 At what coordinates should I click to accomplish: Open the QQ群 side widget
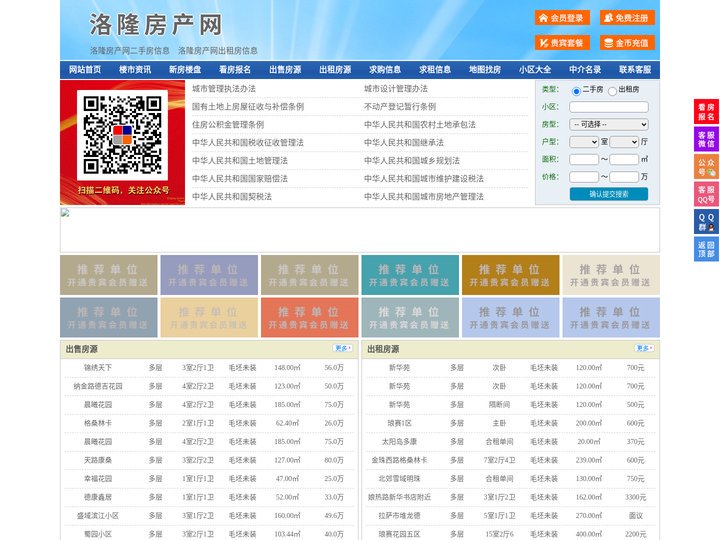pos(706,222)
